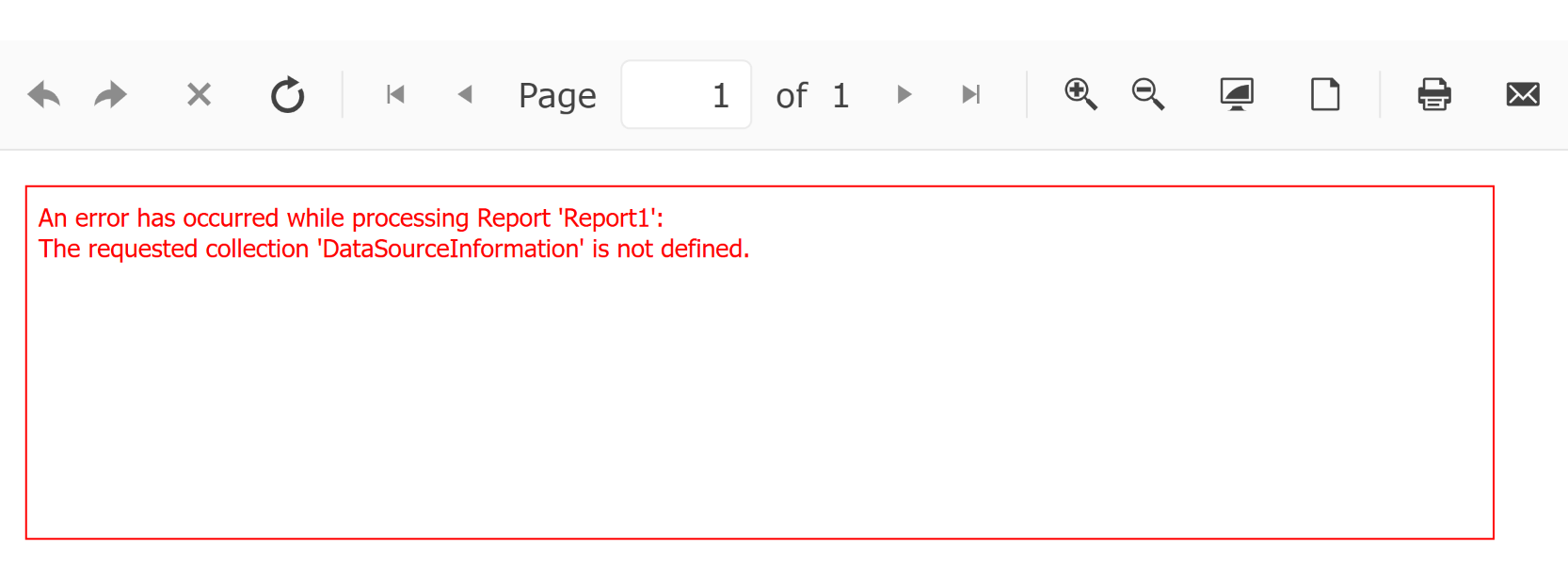Click the 'Page' label in toolbar
The width and height of the screenshot is (1568, 565).
557,96
